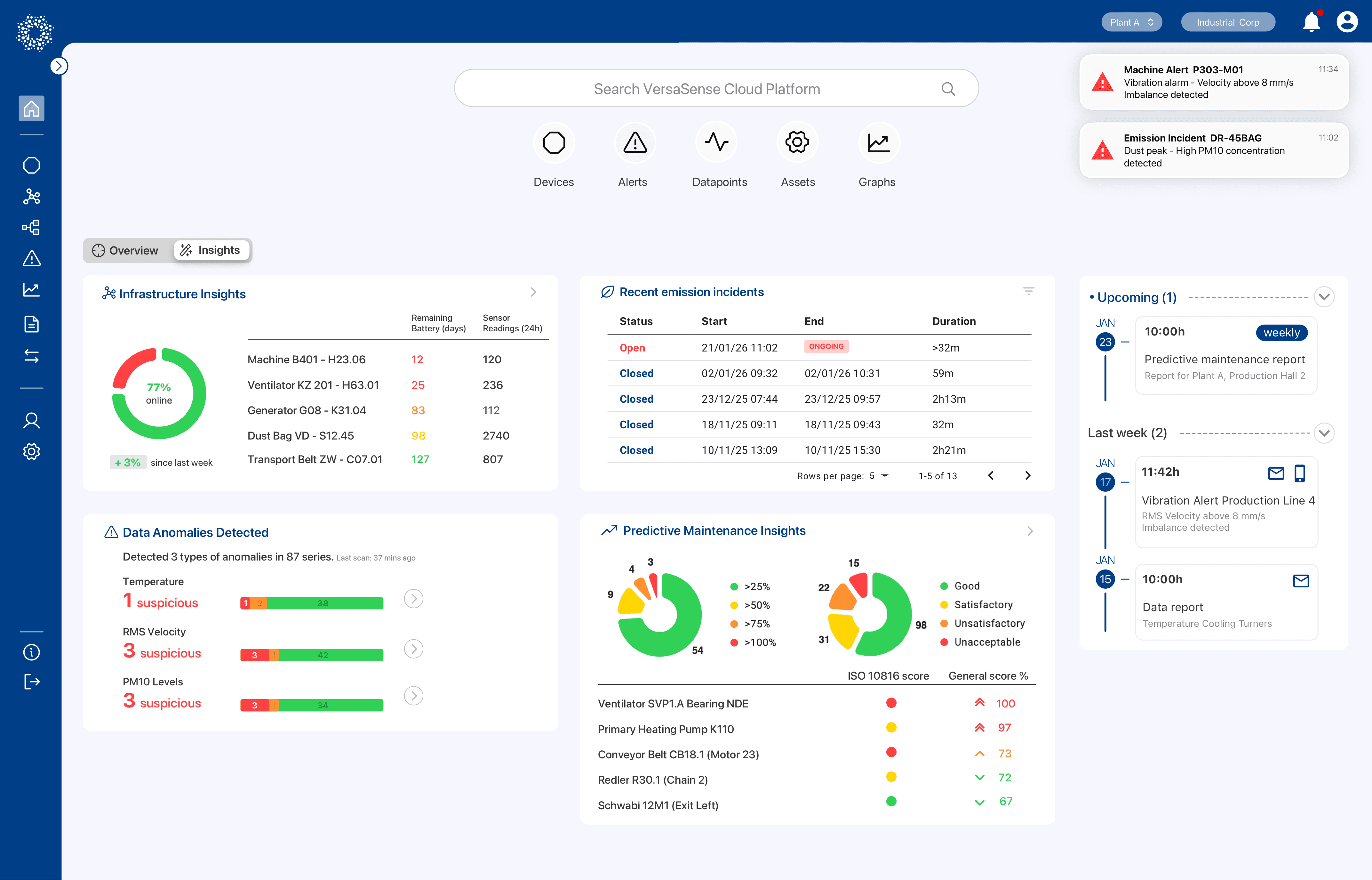The height and width of the screenshot is (880, 1372).
Task: Open the Graphs chart icon
Action: pos(878,143)
